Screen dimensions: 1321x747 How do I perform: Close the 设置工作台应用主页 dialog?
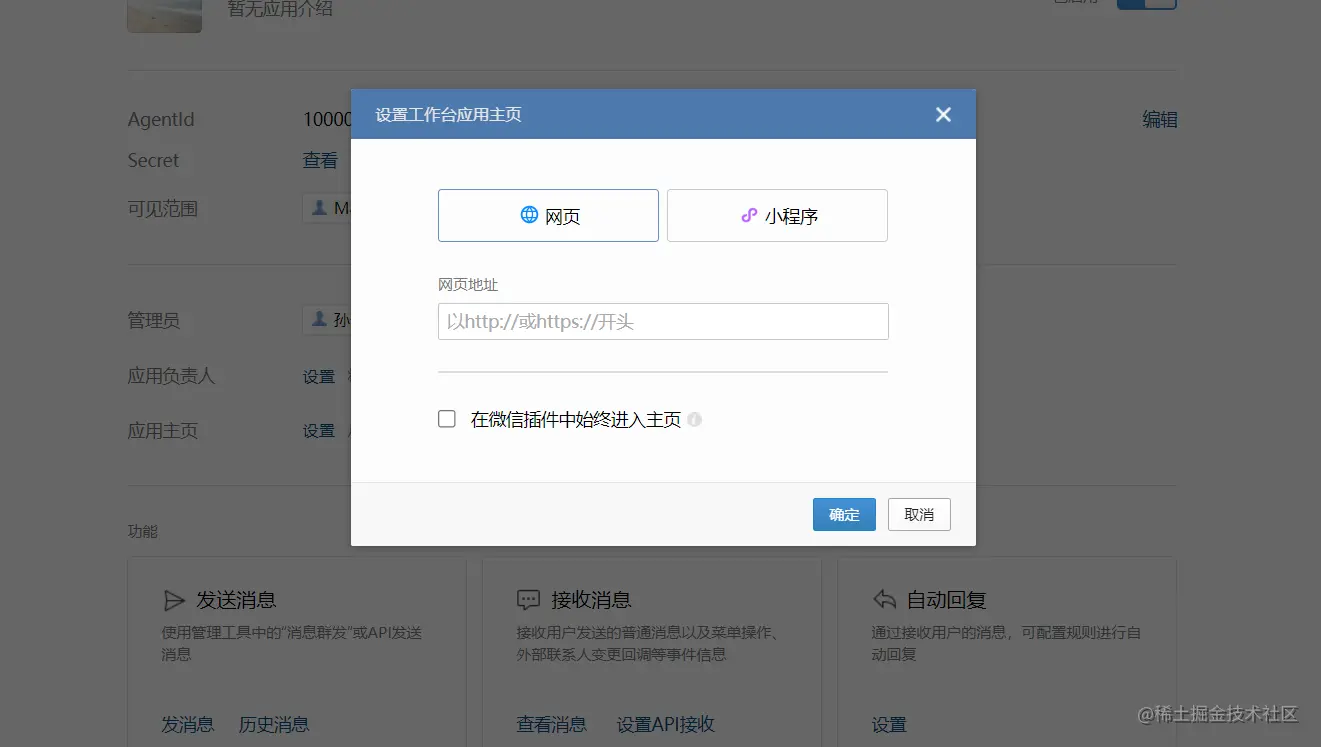click(x=943, y=114)
